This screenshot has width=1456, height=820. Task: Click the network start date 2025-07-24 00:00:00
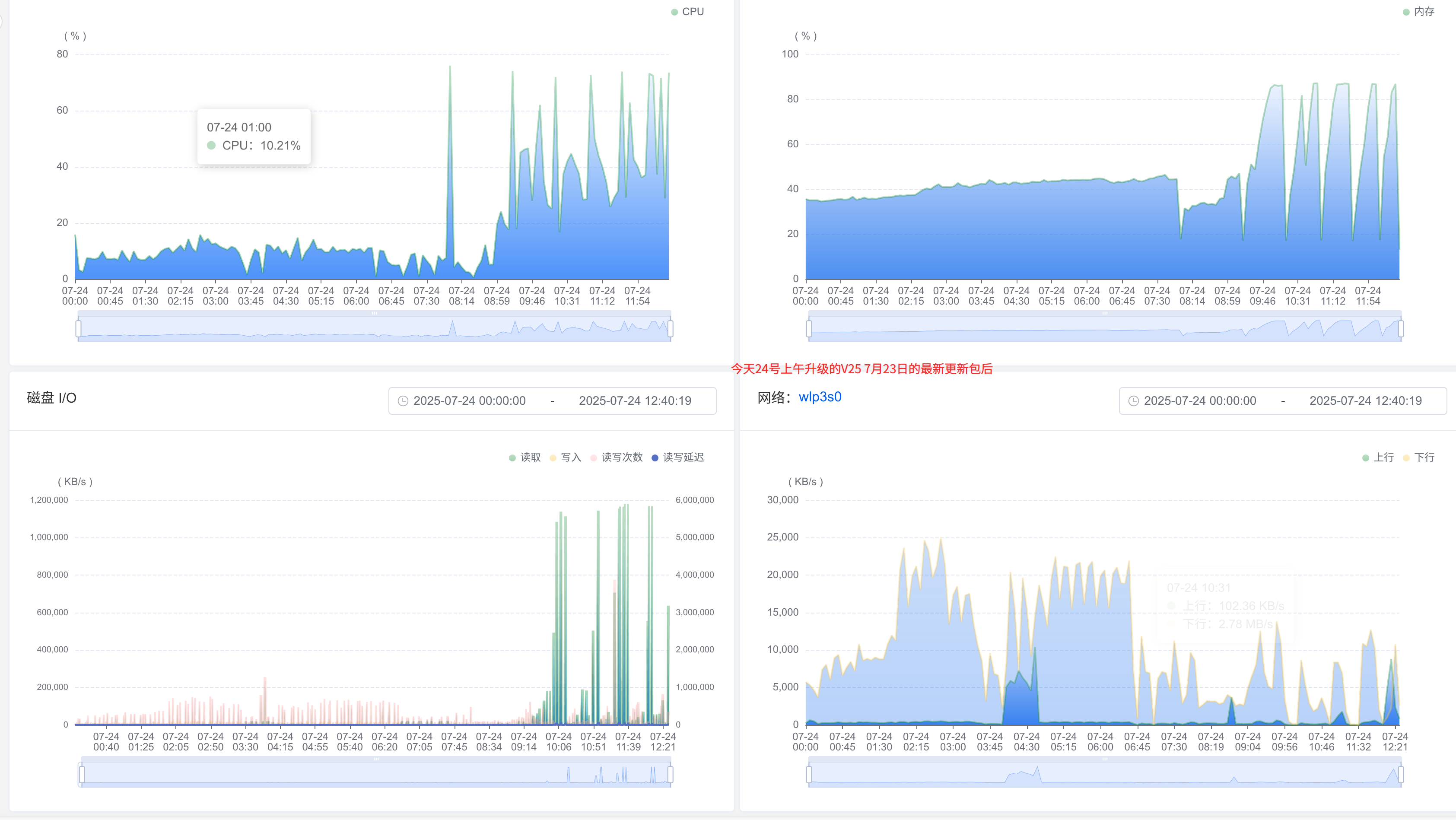[1200, 400]
